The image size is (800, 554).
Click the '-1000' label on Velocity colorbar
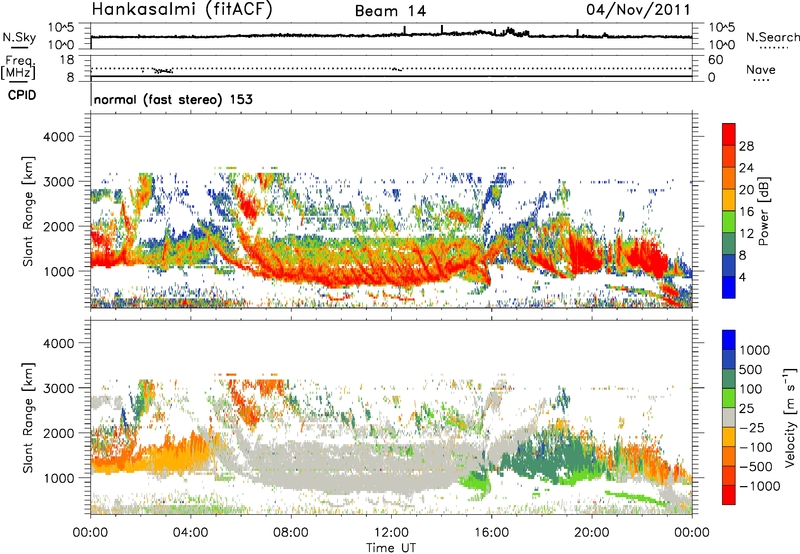click(760, 486)
